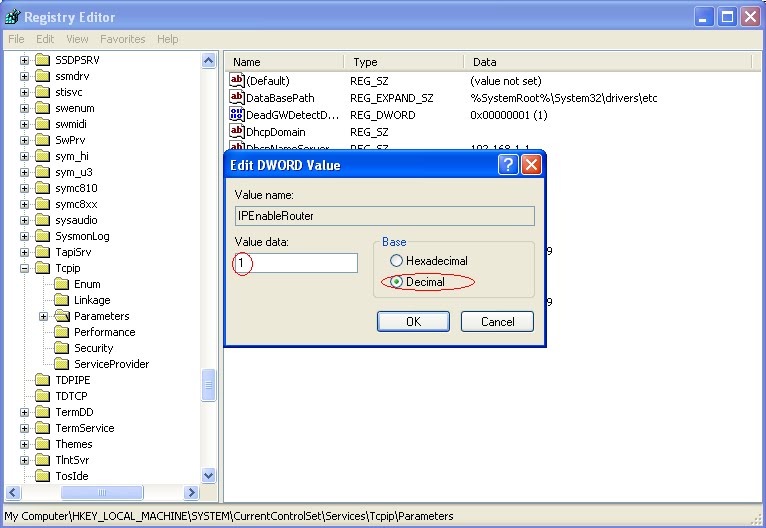766x528 pixels.
Task: Click the SysmonLog folder icon
Action: [x=43, y=236]
